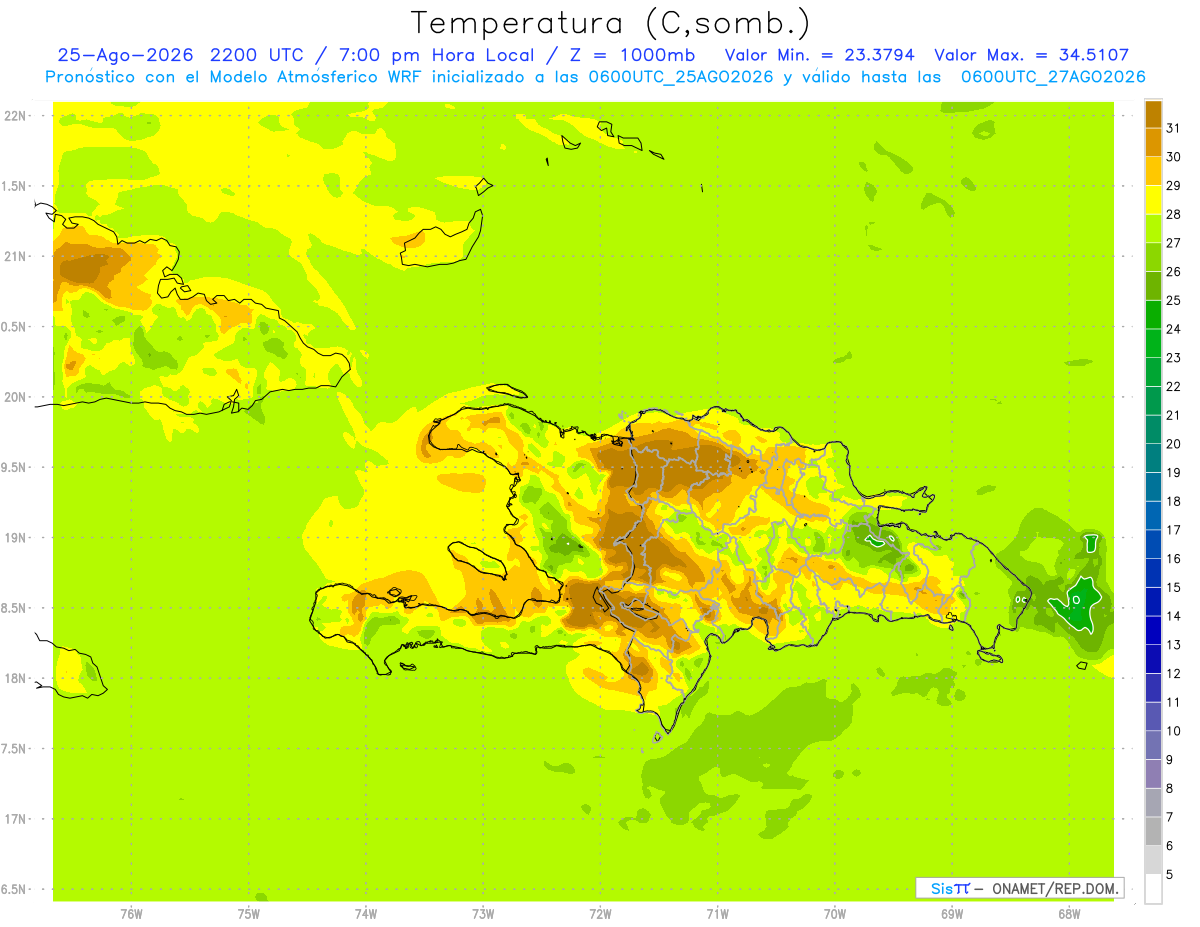Click the lime legend swatch between 27 and 28
The height and width of the screenshot is (927, 1200).
[x=1153, y=228]
